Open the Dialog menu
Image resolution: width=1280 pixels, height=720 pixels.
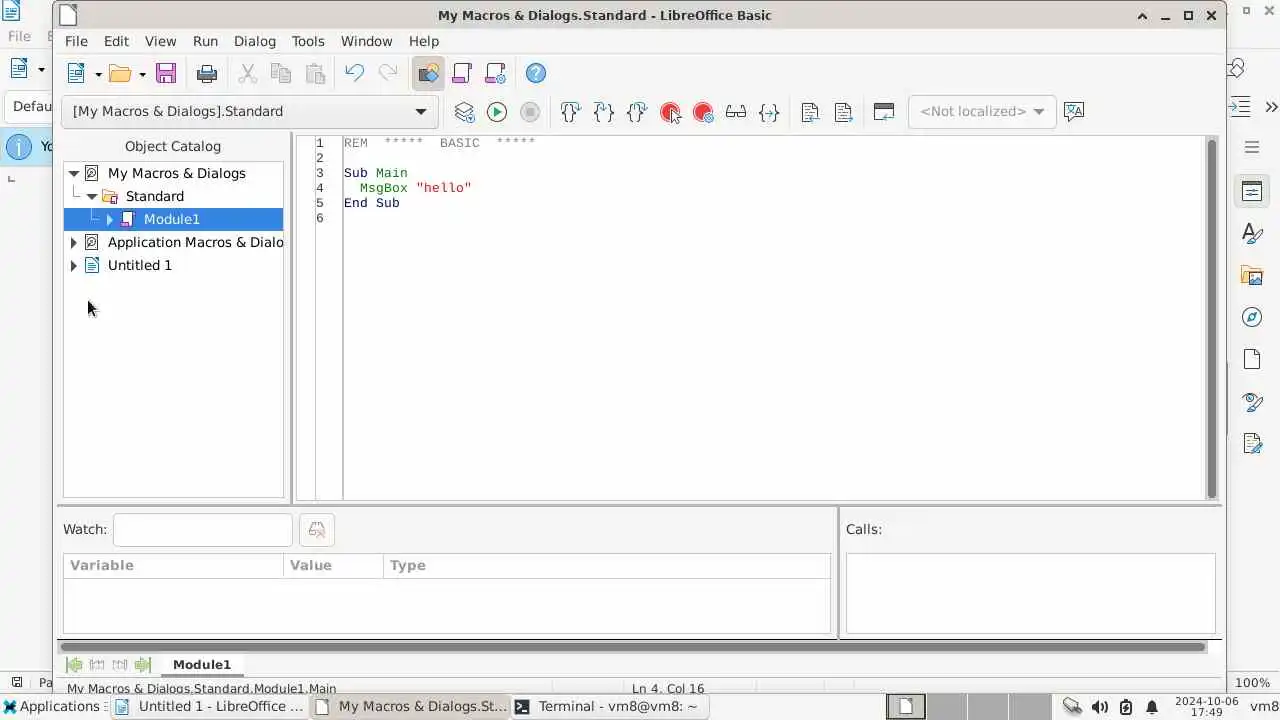pyautogui.click(x=255, y=41)
